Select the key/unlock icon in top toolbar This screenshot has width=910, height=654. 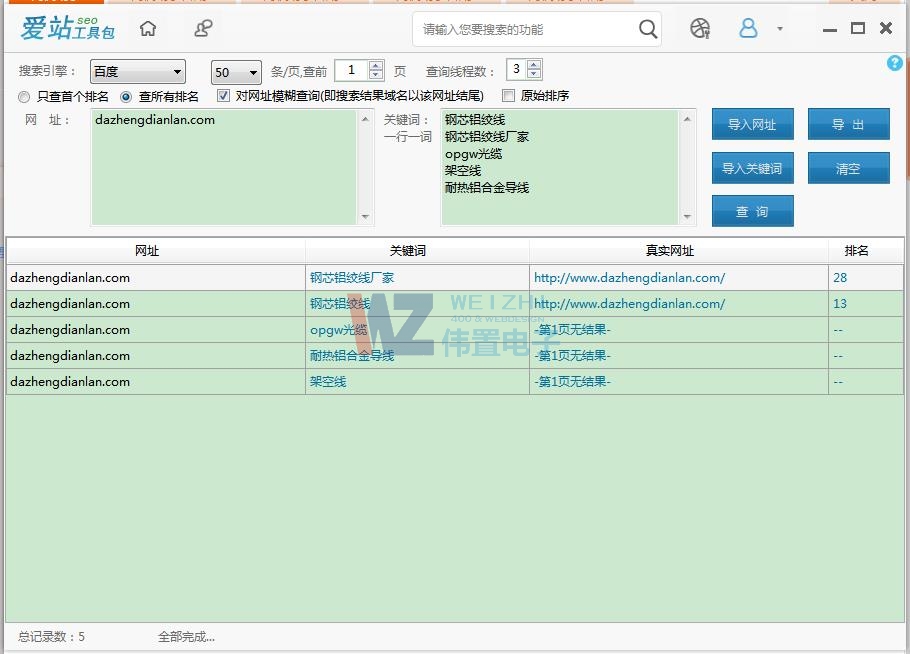pos(203,29)
